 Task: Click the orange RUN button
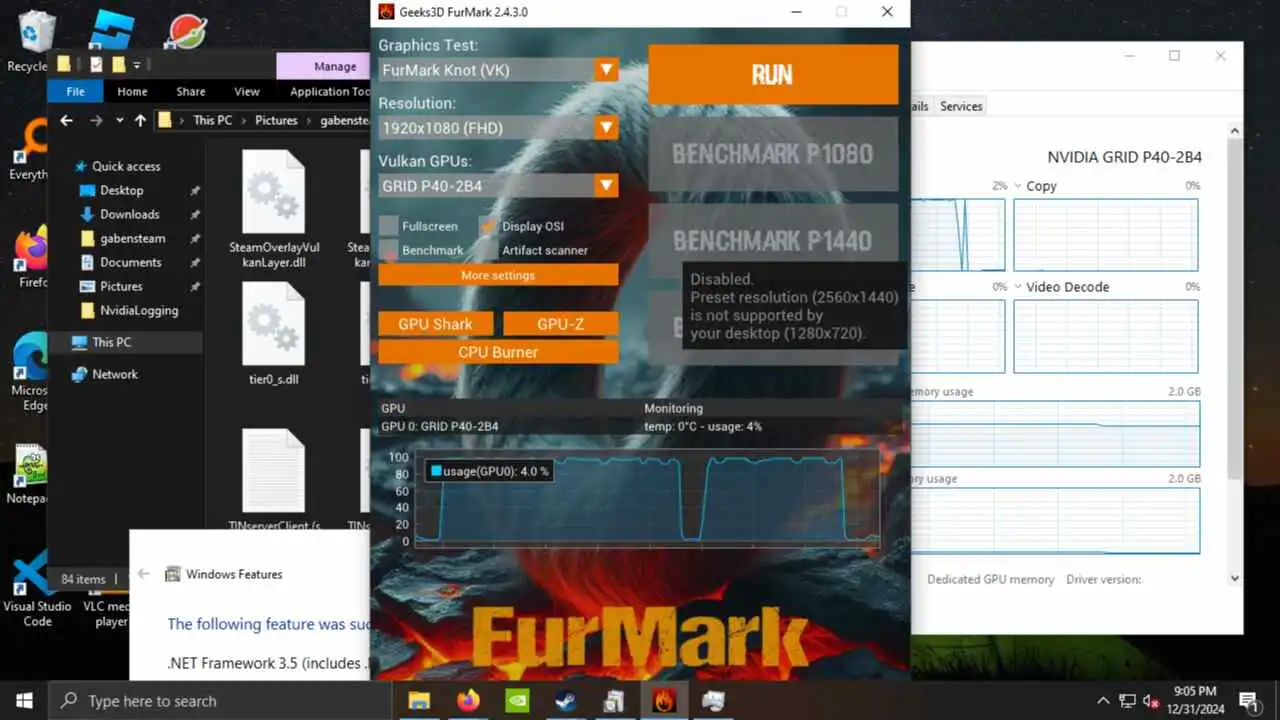tap(773, 75)
